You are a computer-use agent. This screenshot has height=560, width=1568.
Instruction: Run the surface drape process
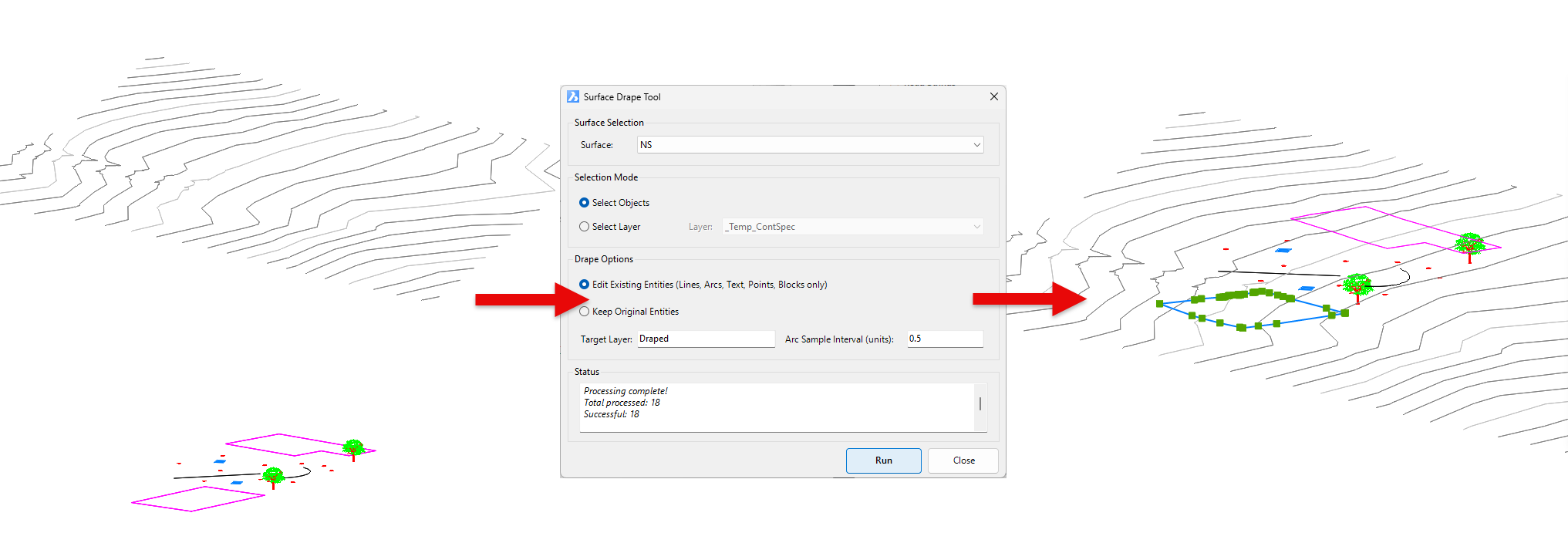coord(884,460)
